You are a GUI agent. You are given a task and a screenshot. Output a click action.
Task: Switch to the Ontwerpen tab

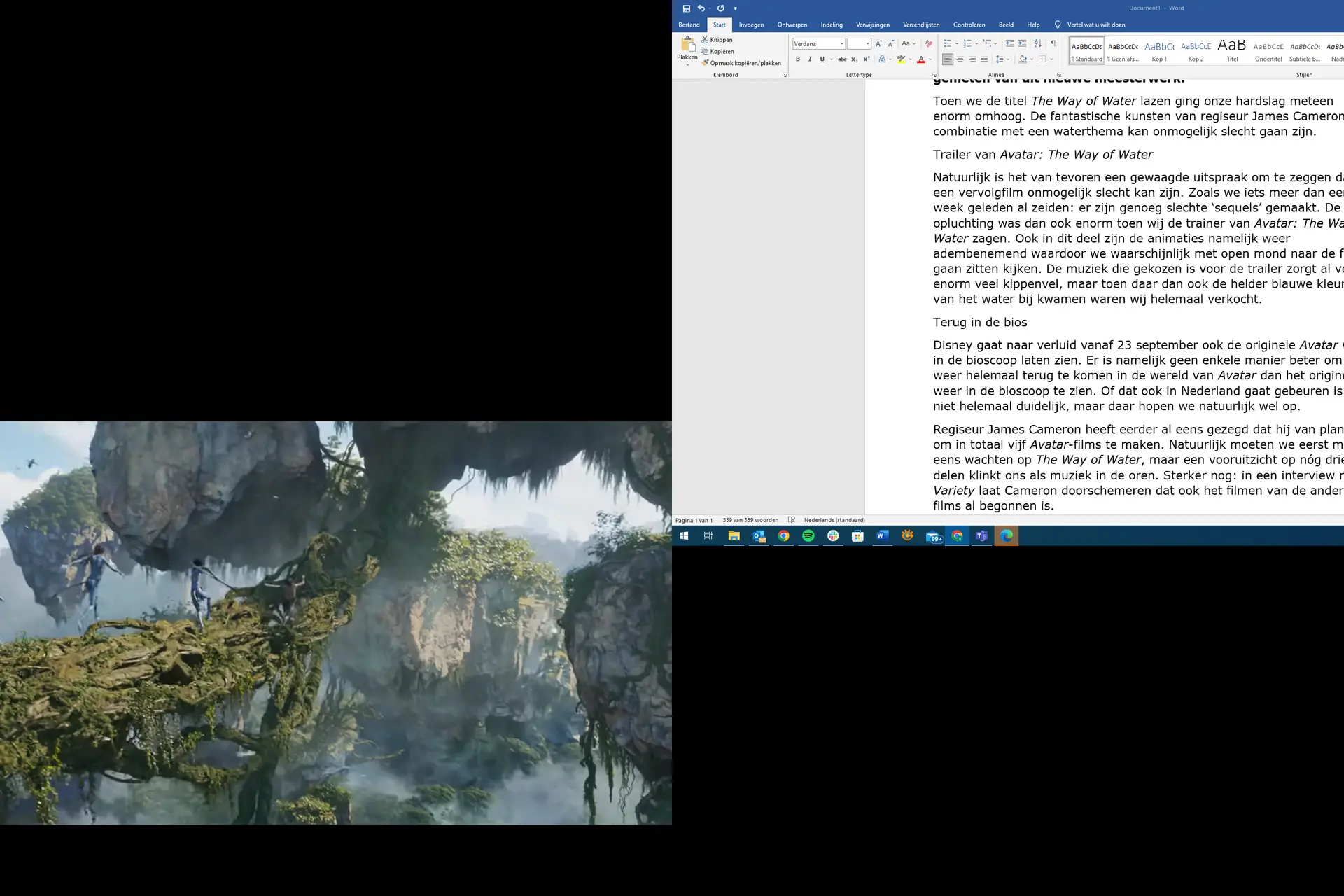tap(792, 24)
